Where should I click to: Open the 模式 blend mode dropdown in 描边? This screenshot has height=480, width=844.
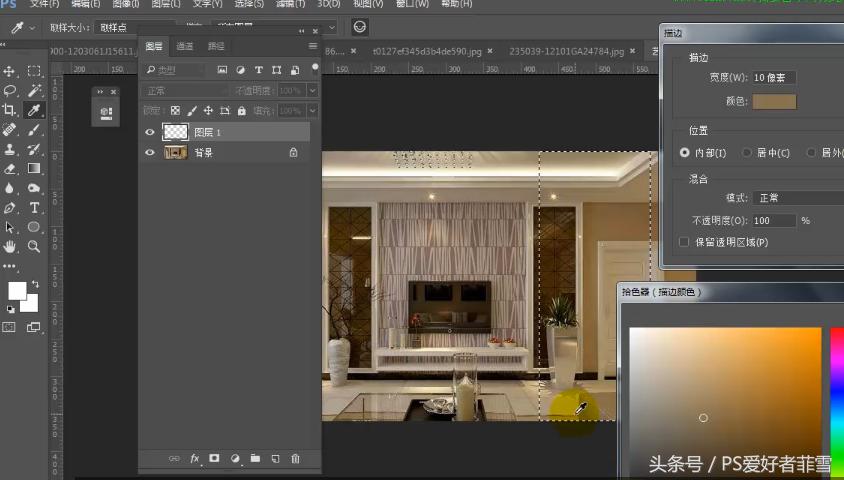tap(797, 198)
